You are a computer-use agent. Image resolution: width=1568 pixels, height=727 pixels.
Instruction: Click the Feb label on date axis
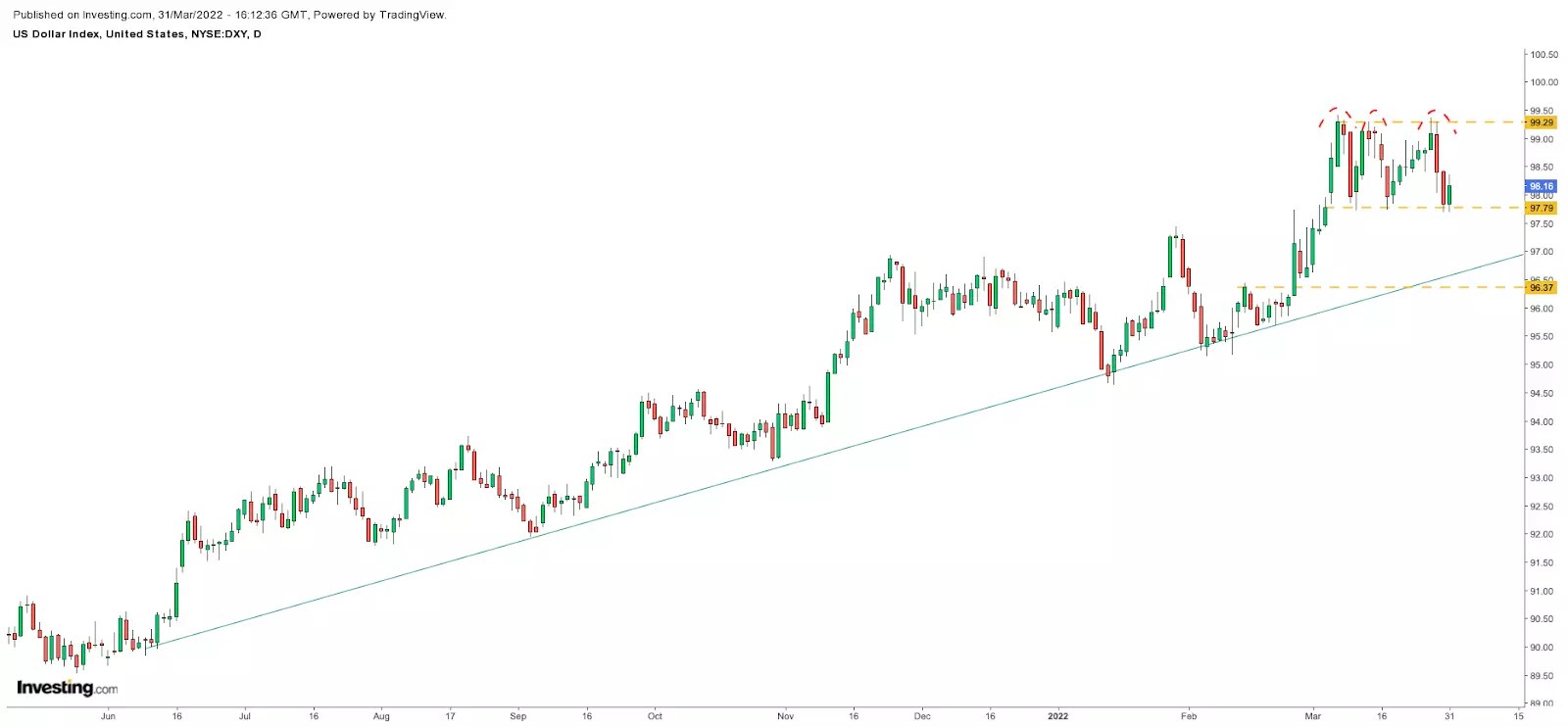pyautogui.click(x=1189, y=716)
